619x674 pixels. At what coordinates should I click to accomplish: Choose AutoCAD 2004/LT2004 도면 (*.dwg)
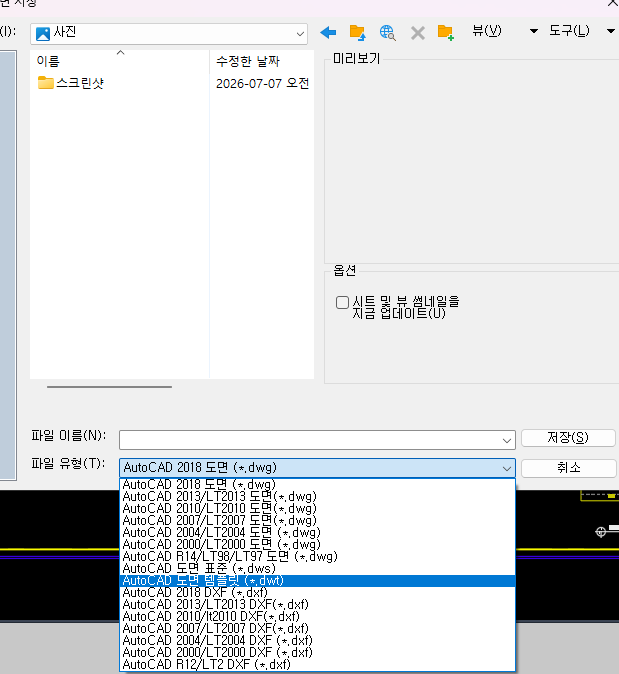pos(317,533)
